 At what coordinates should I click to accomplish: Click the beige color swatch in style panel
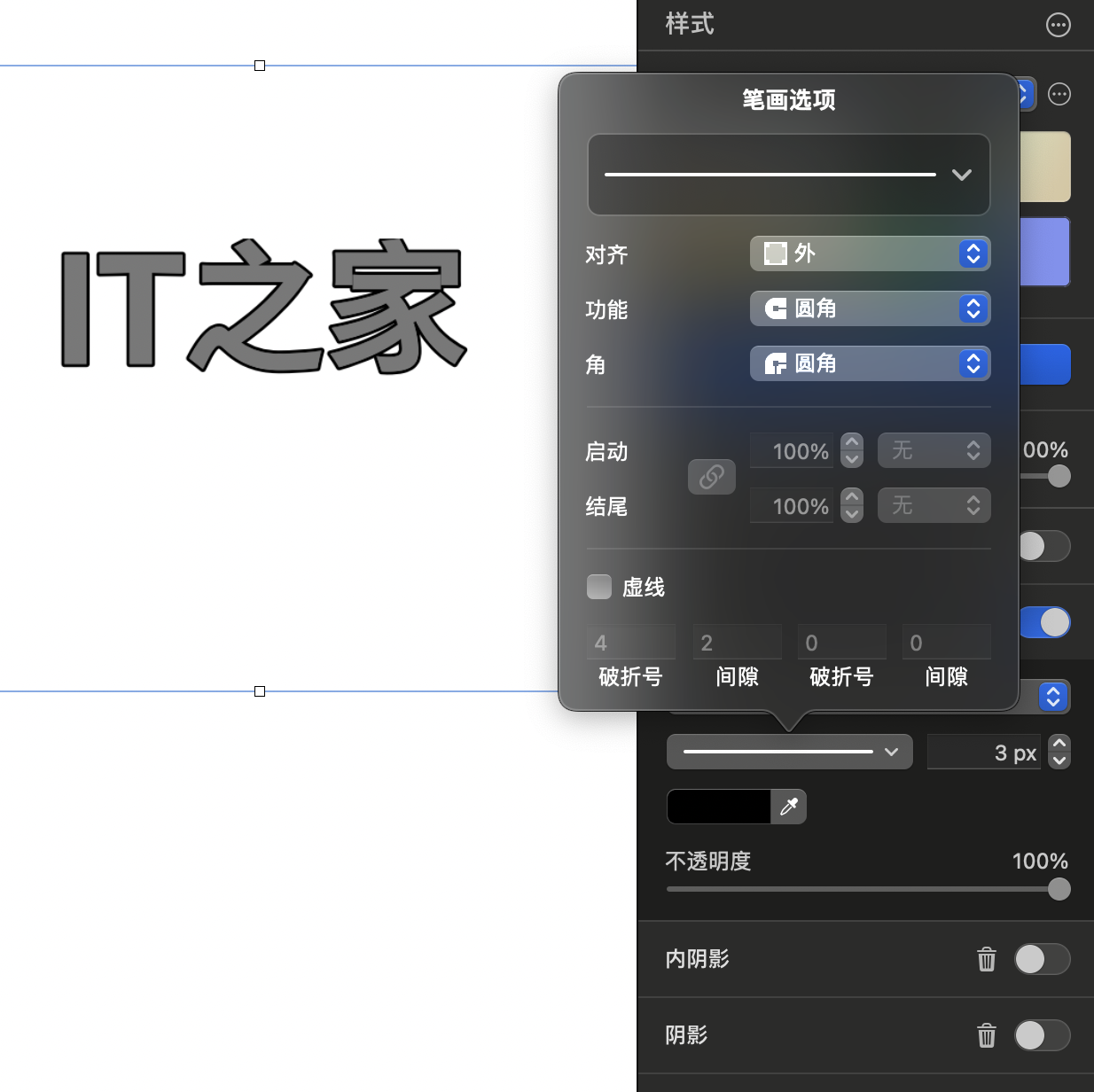(1045, 167)
